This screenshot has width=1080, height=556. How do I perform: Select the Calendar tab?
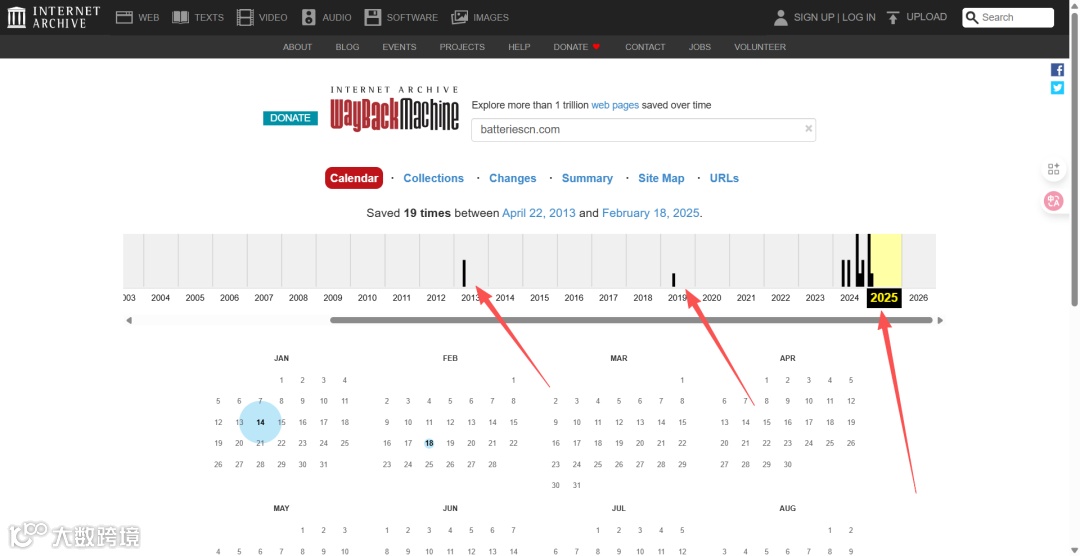click(354, 178)
